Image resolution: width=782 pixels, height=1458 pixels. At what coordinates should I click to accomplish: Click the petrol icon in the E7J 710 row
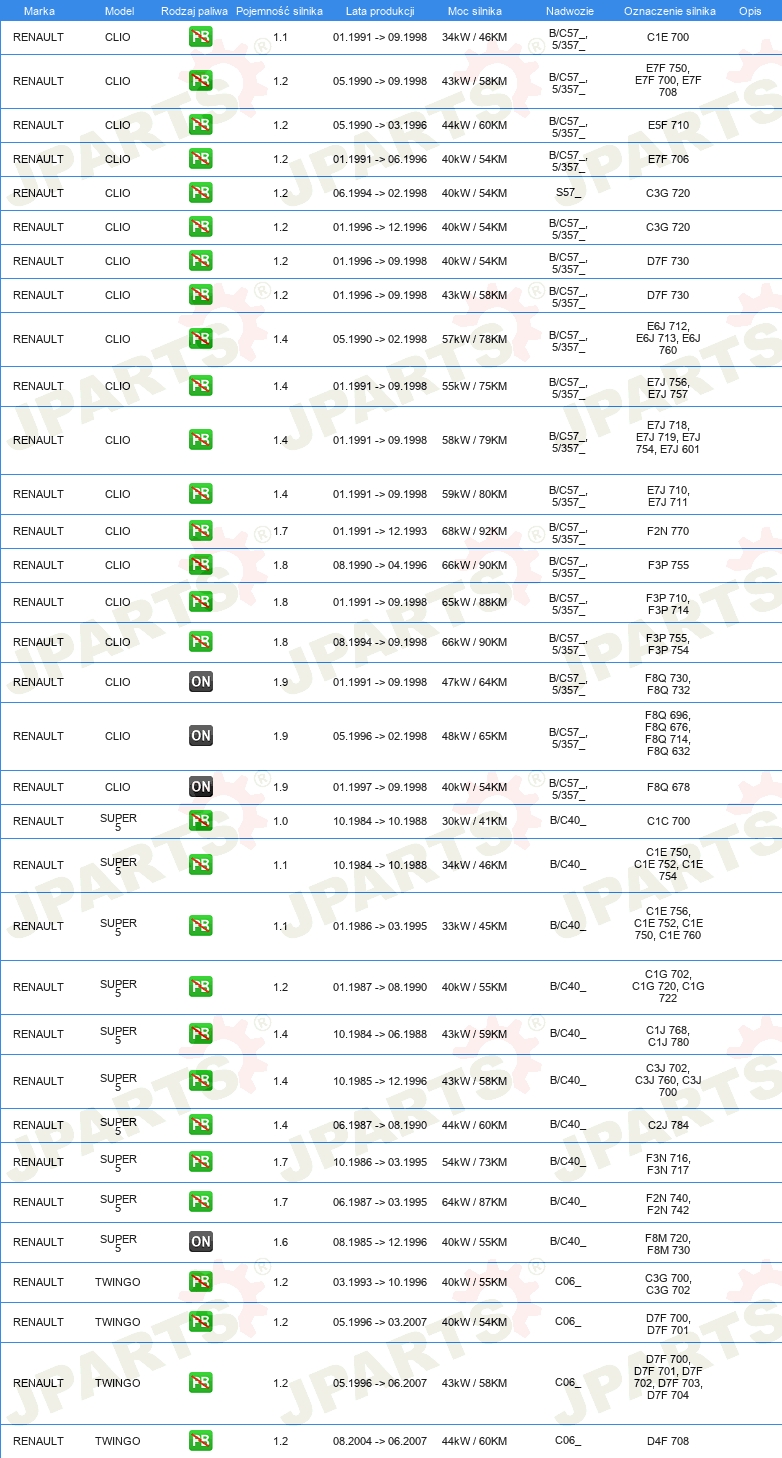[201, 494]
